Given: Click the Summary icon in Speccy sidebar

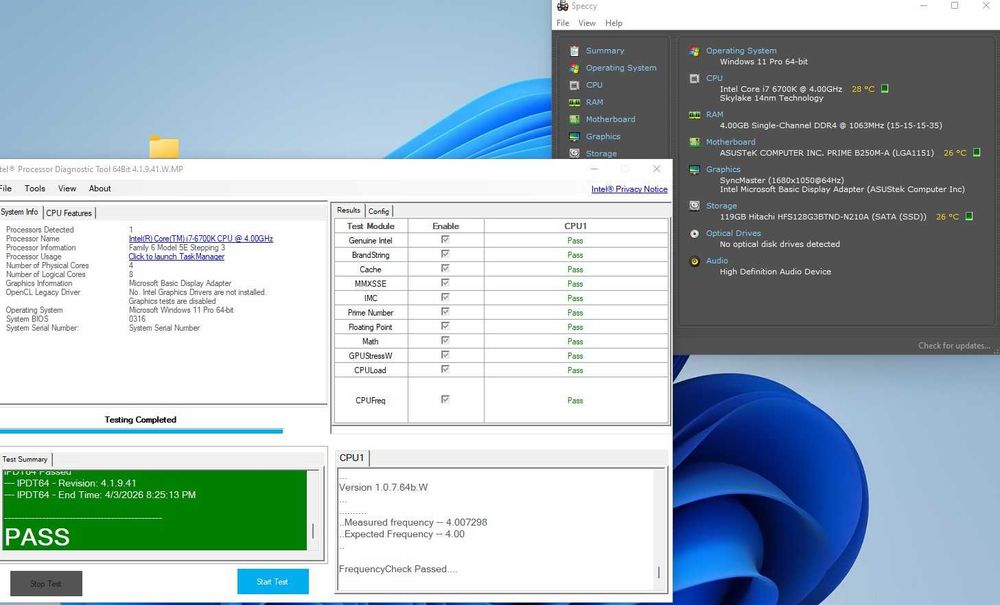Looking at the screenshot, I should tap(574, 50).
